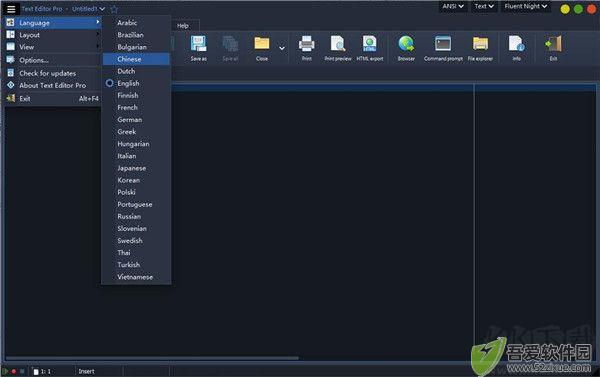Screen dimensions: 600x377
Task: Select Bulgarian language option
Action: [136, 47]
